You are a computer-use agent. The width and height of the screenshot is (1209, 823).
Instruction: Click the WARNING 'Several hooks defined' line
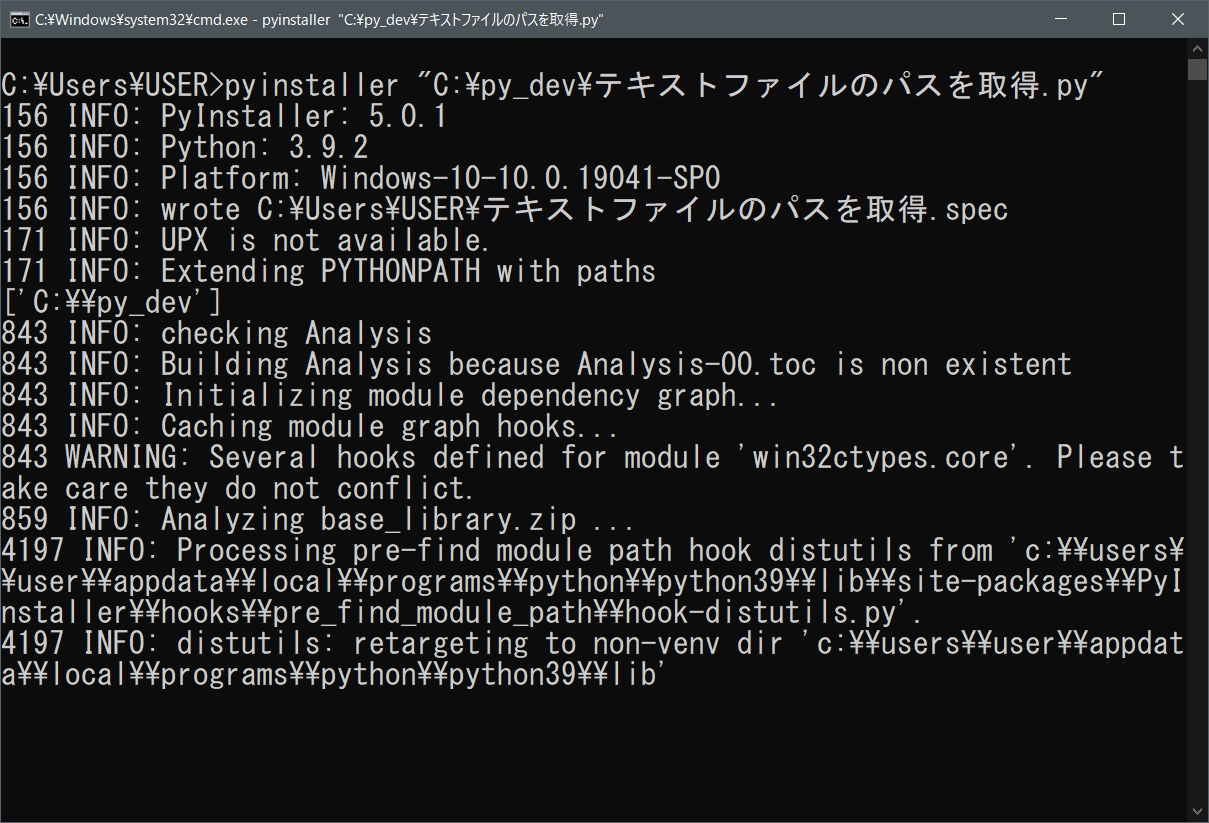click(593, 457)
